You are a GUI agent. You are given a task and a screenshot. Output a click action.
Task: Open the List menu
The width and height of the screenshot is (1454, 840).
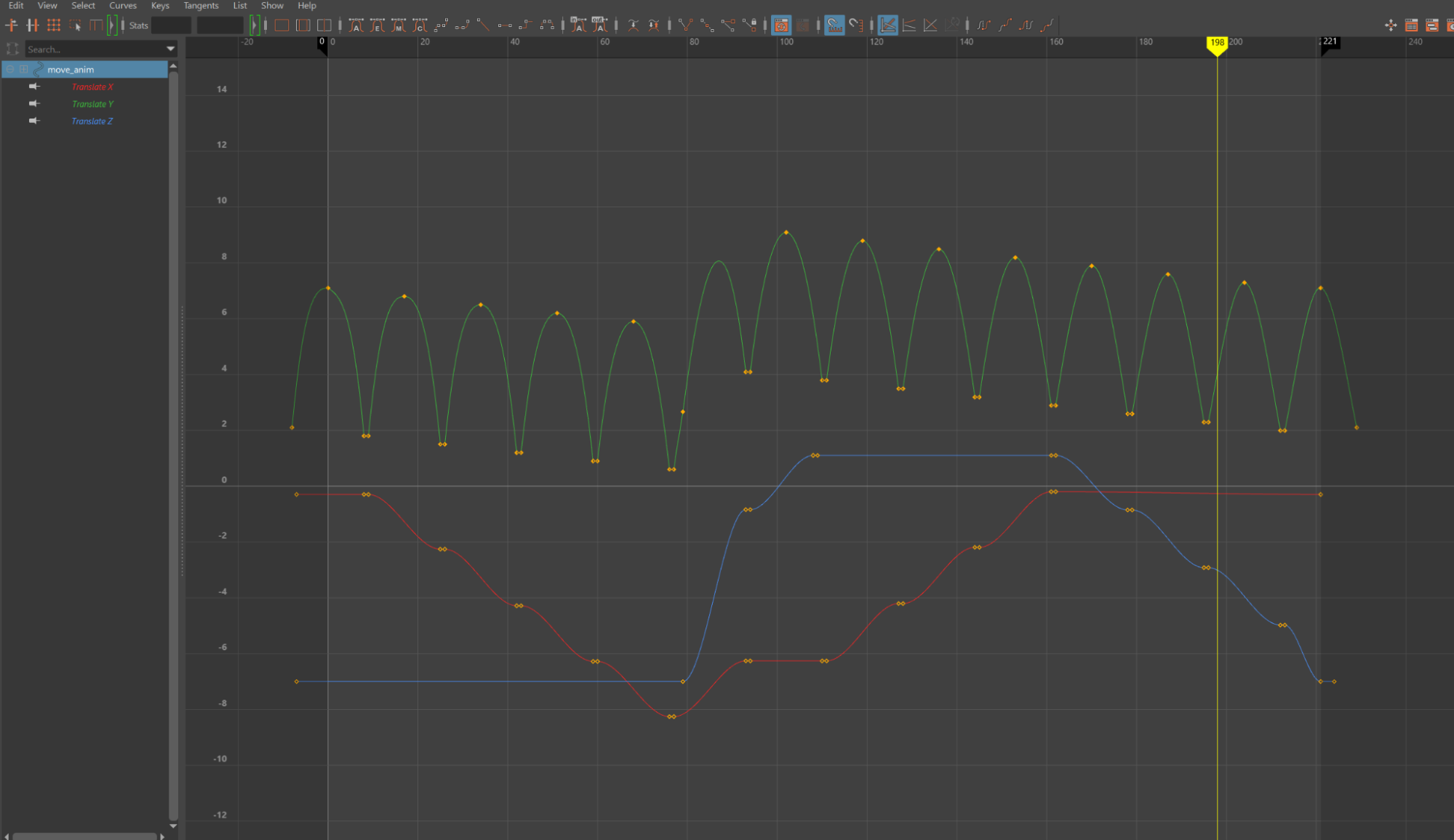point(240,6)
